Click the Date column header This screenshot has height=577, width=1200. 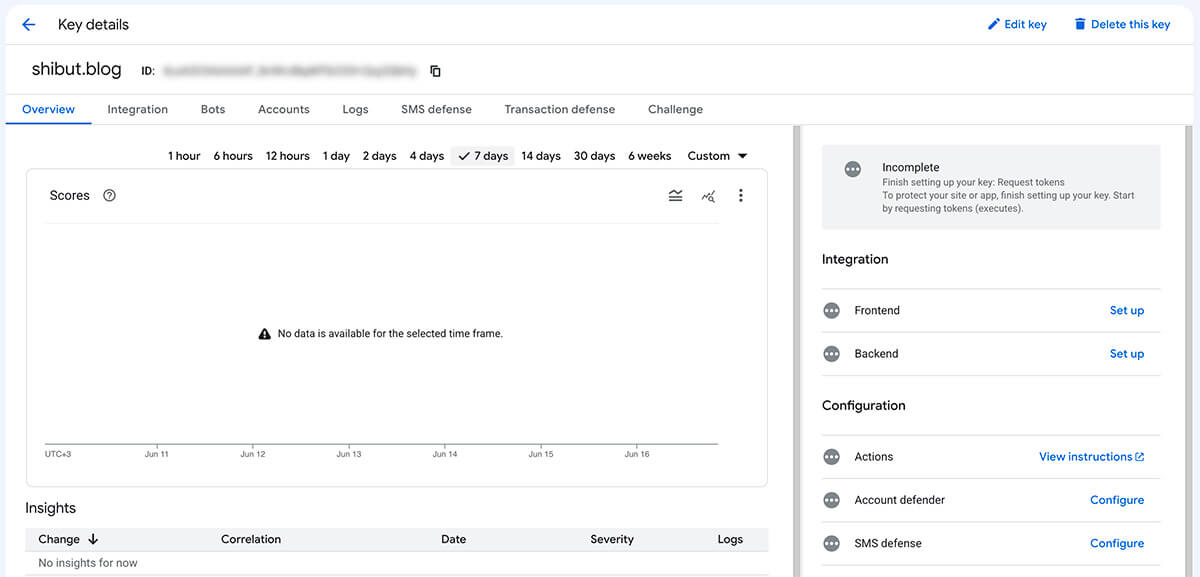point(453,539)
